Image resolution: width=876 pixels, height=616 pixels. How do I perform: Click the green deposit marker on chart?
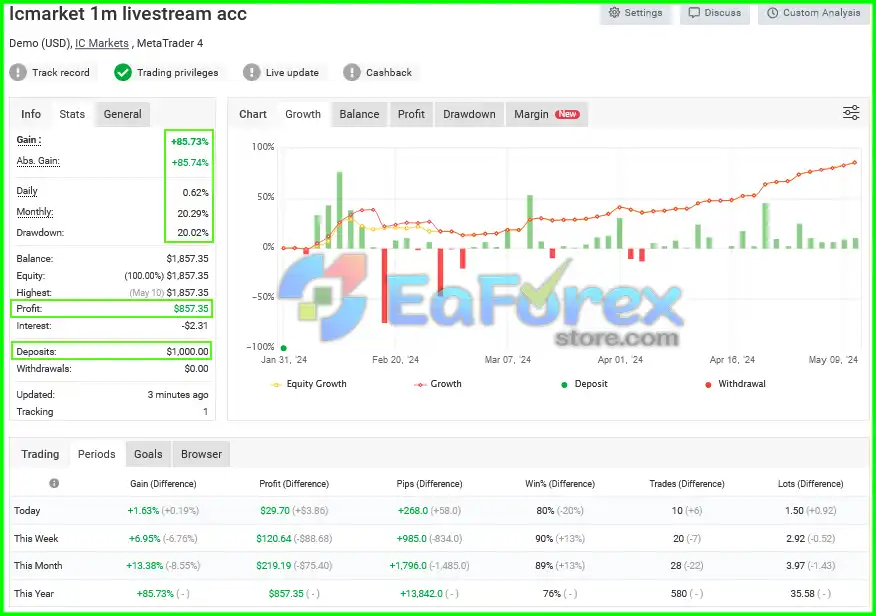click(284, 348)
